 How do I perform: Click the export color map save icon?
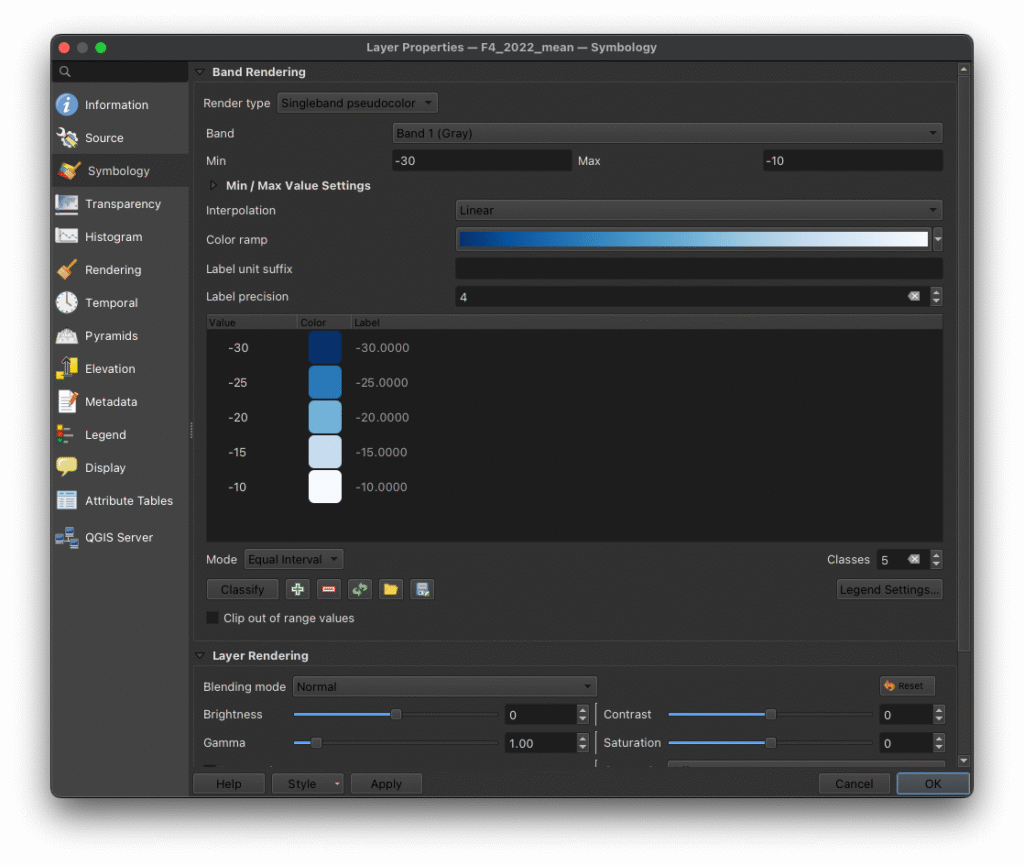coord(422,590)
